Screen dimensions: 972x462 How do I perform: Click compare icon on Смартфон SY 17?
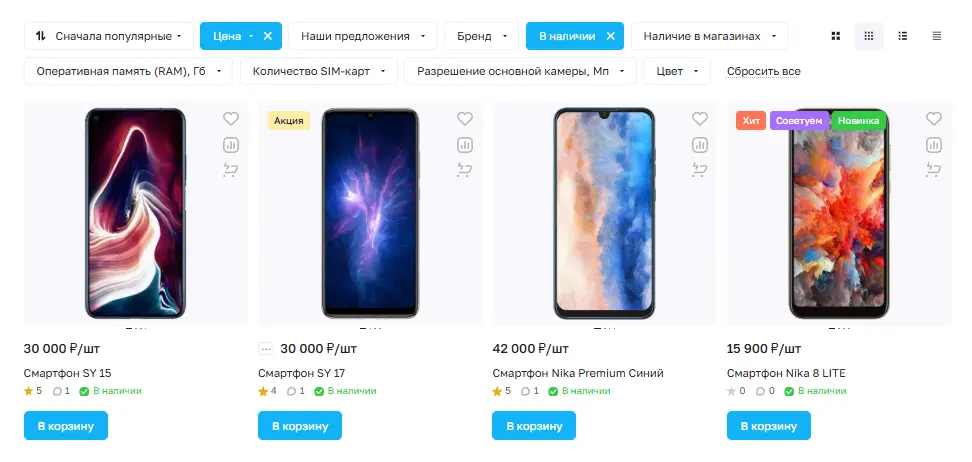coord(464,145)
